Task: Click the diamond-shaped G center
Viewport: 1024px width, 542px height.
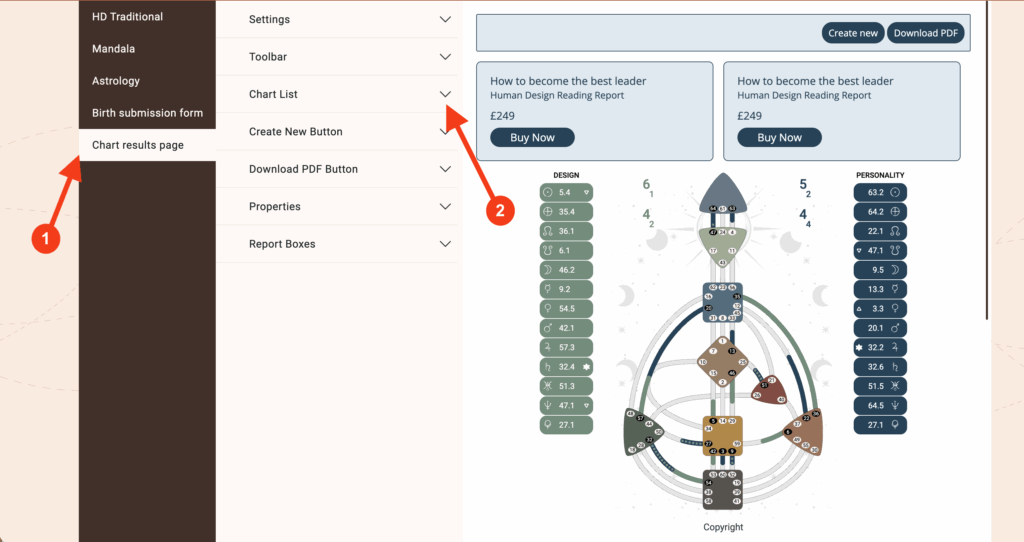Action: point(722,361)
